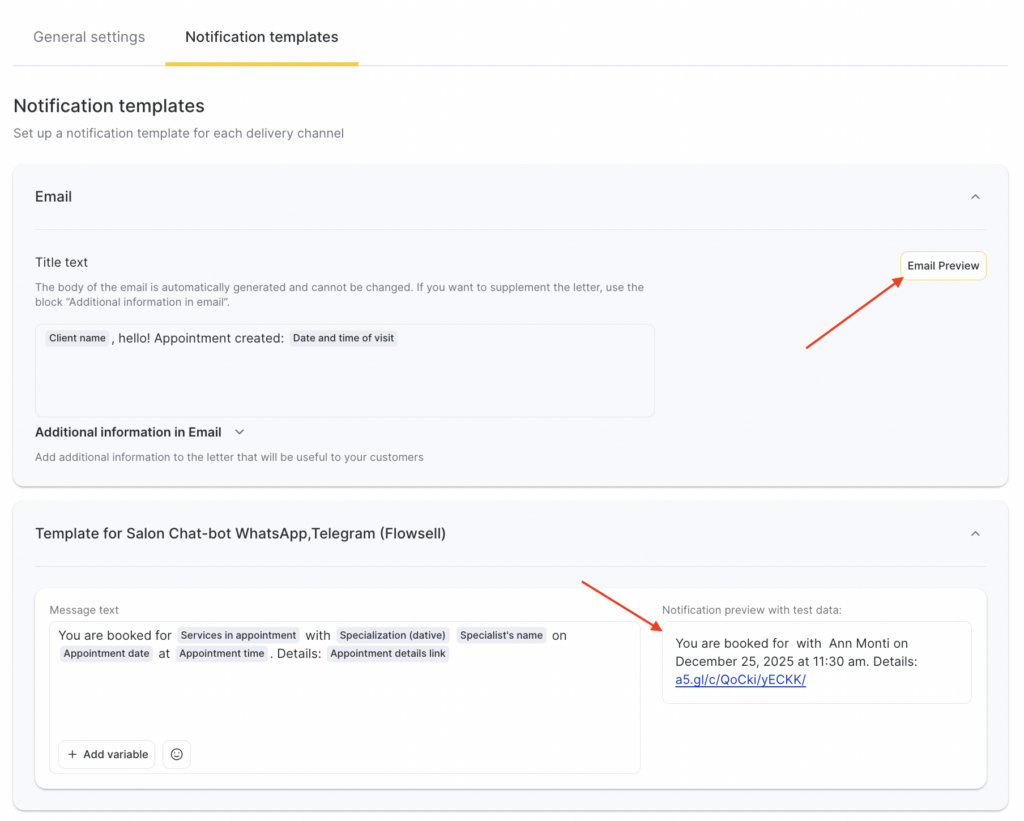Image resolution: width=1024 pixels, height=821 pixels.
Task: Open the a5.gl appointment details link
Action: (740, 680)
